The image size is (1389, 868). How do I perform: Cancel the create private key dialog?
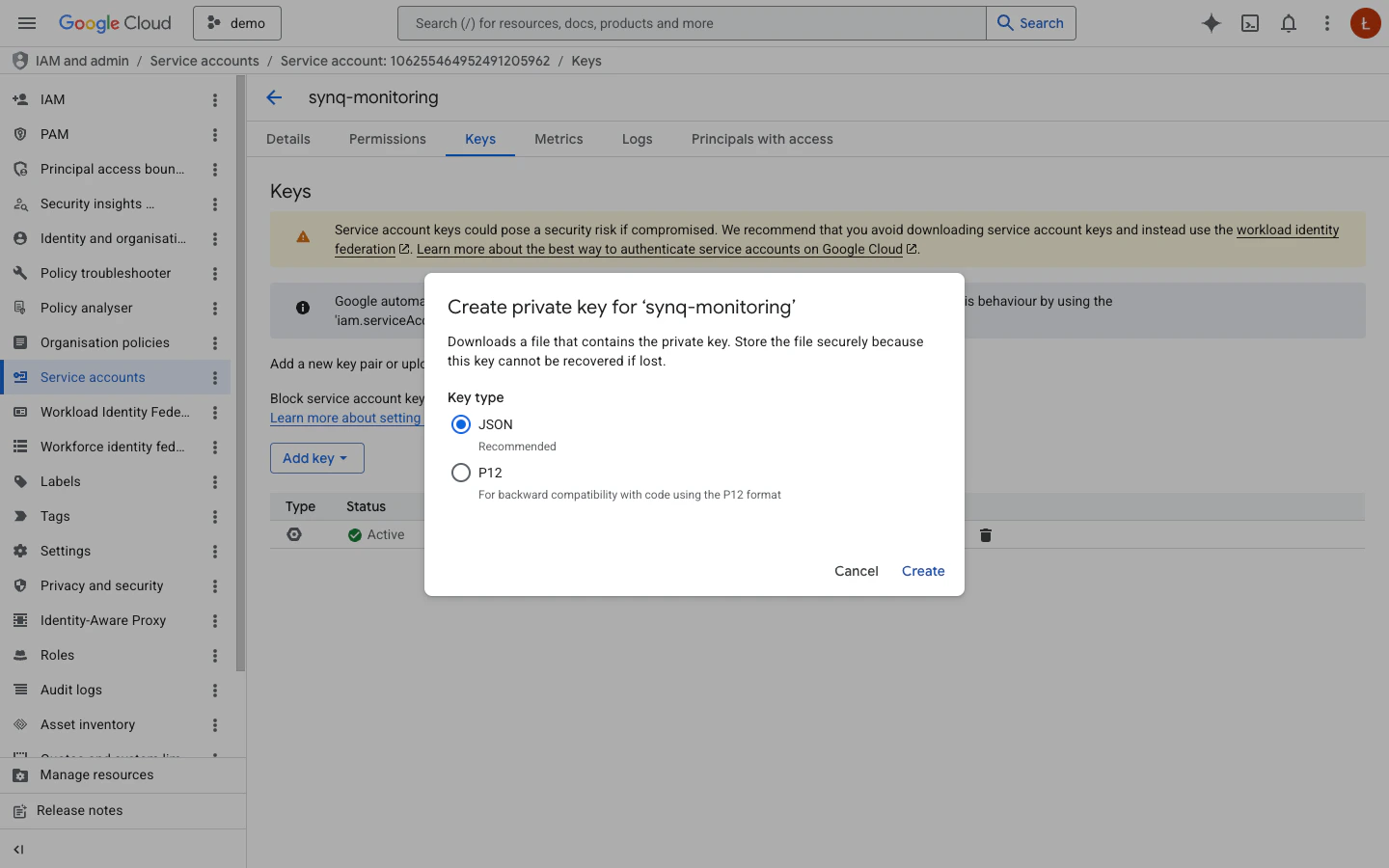857,571
